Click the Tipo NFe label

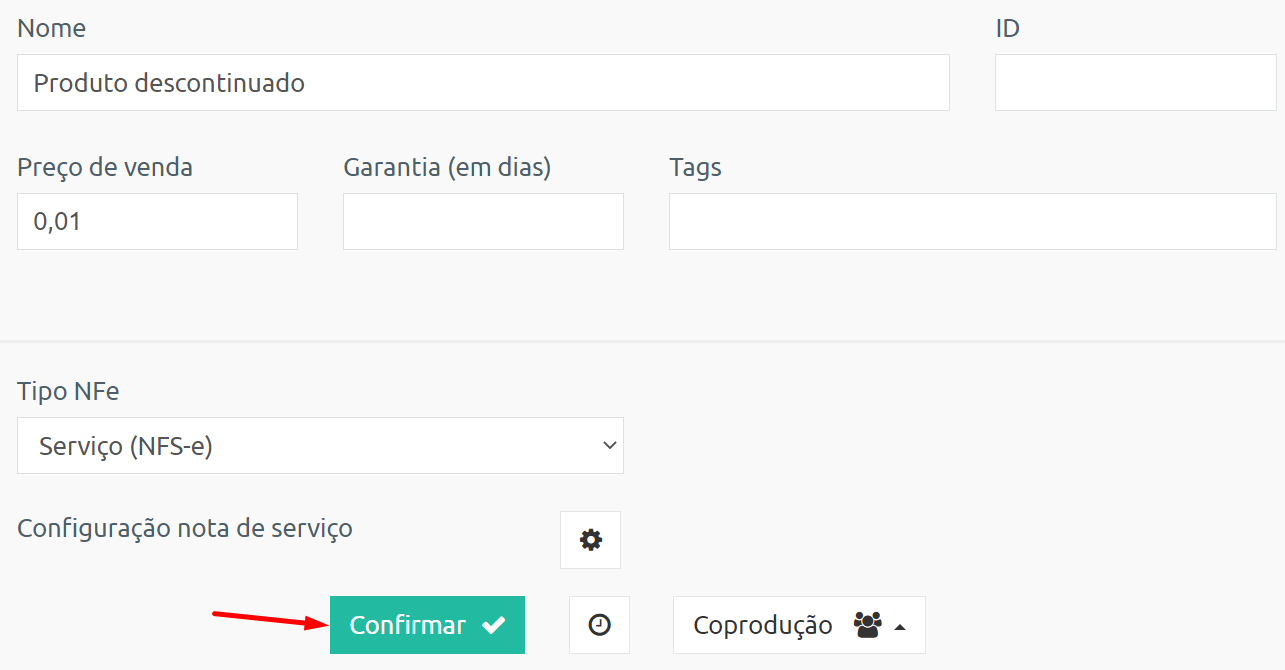68,391
